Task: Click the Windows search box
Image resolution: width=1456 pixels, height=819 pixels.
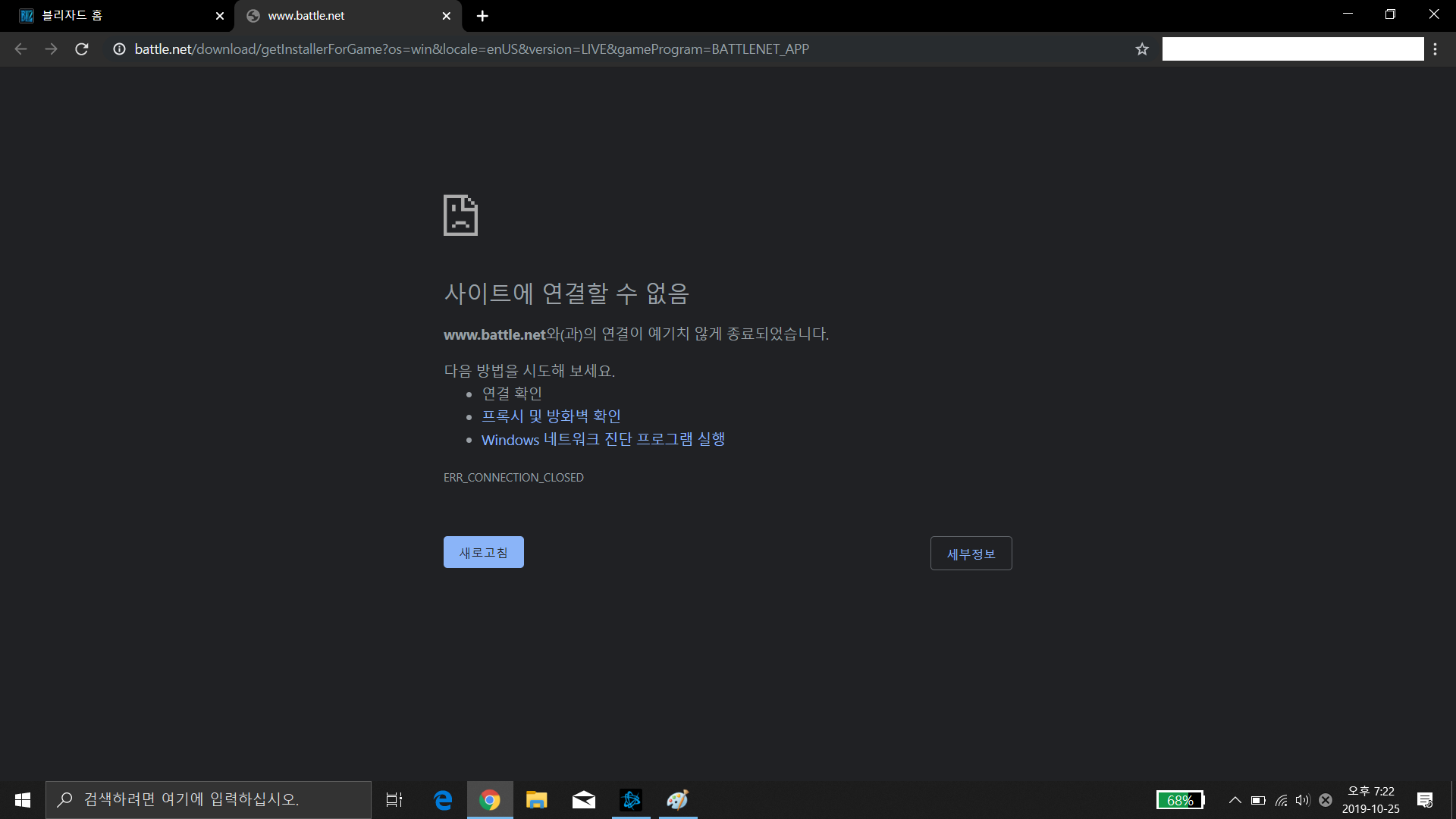Action: [x=209, y=800]
